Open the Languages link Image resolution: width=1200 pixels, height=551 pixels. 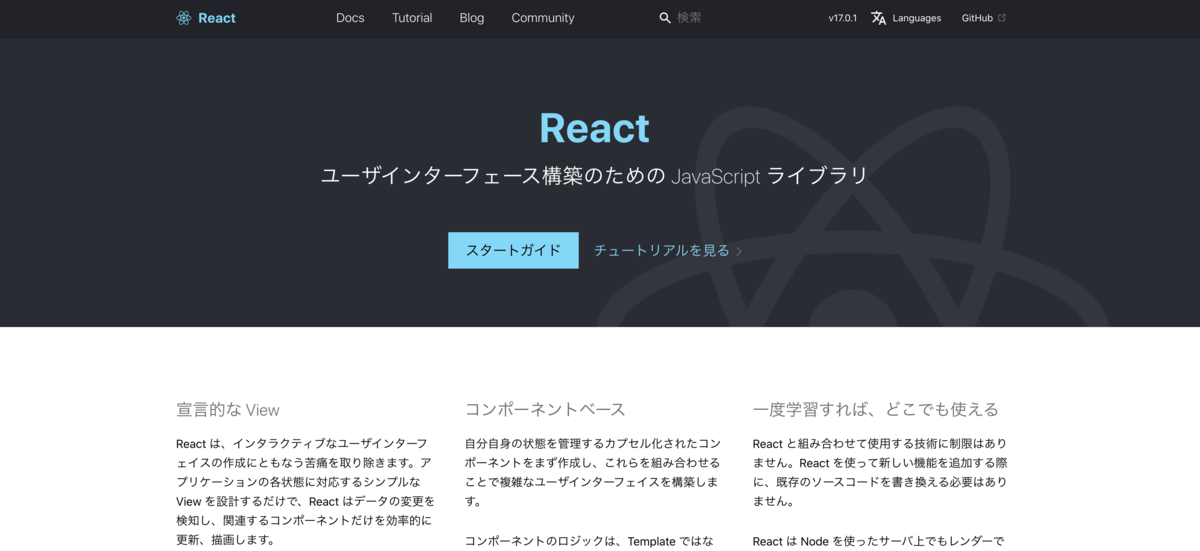click(917, 18)
